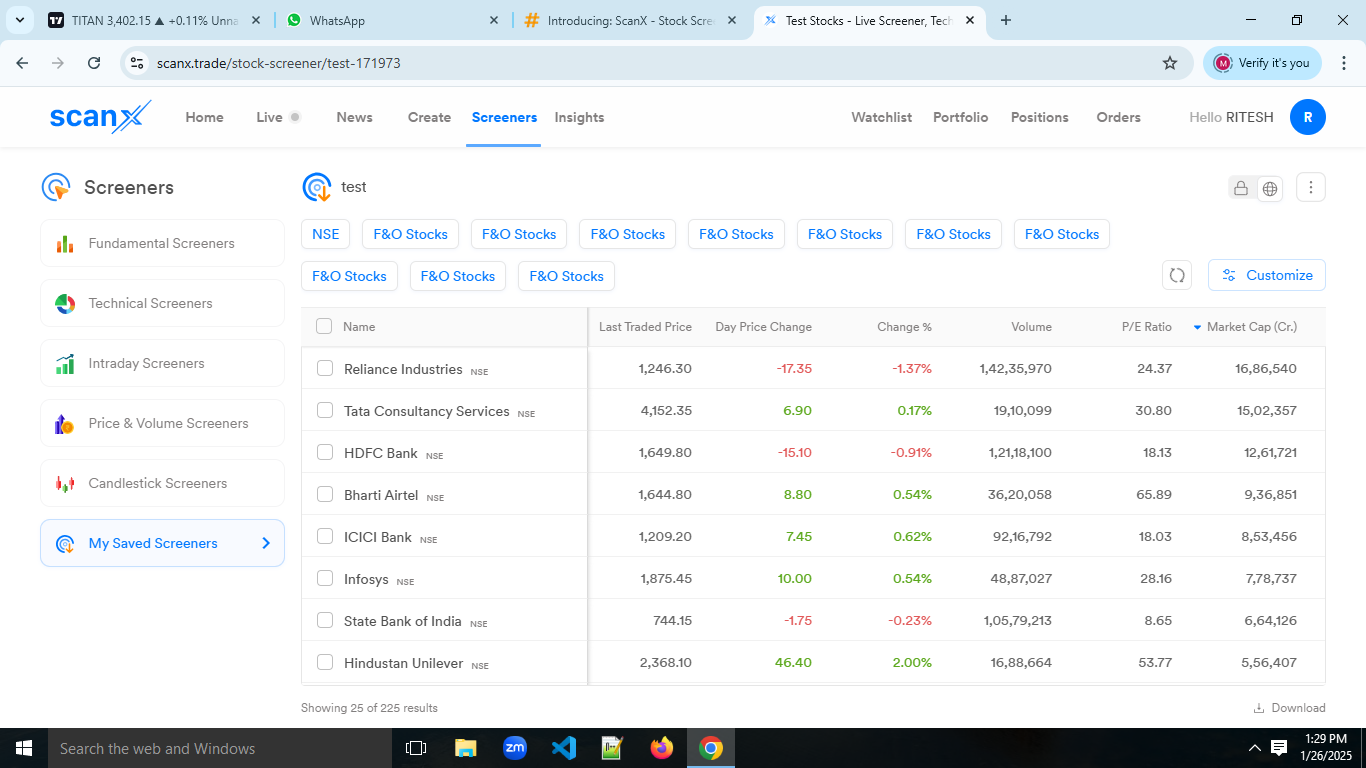Open Intraday Screeners category
1366x768 pixels.
162,363
